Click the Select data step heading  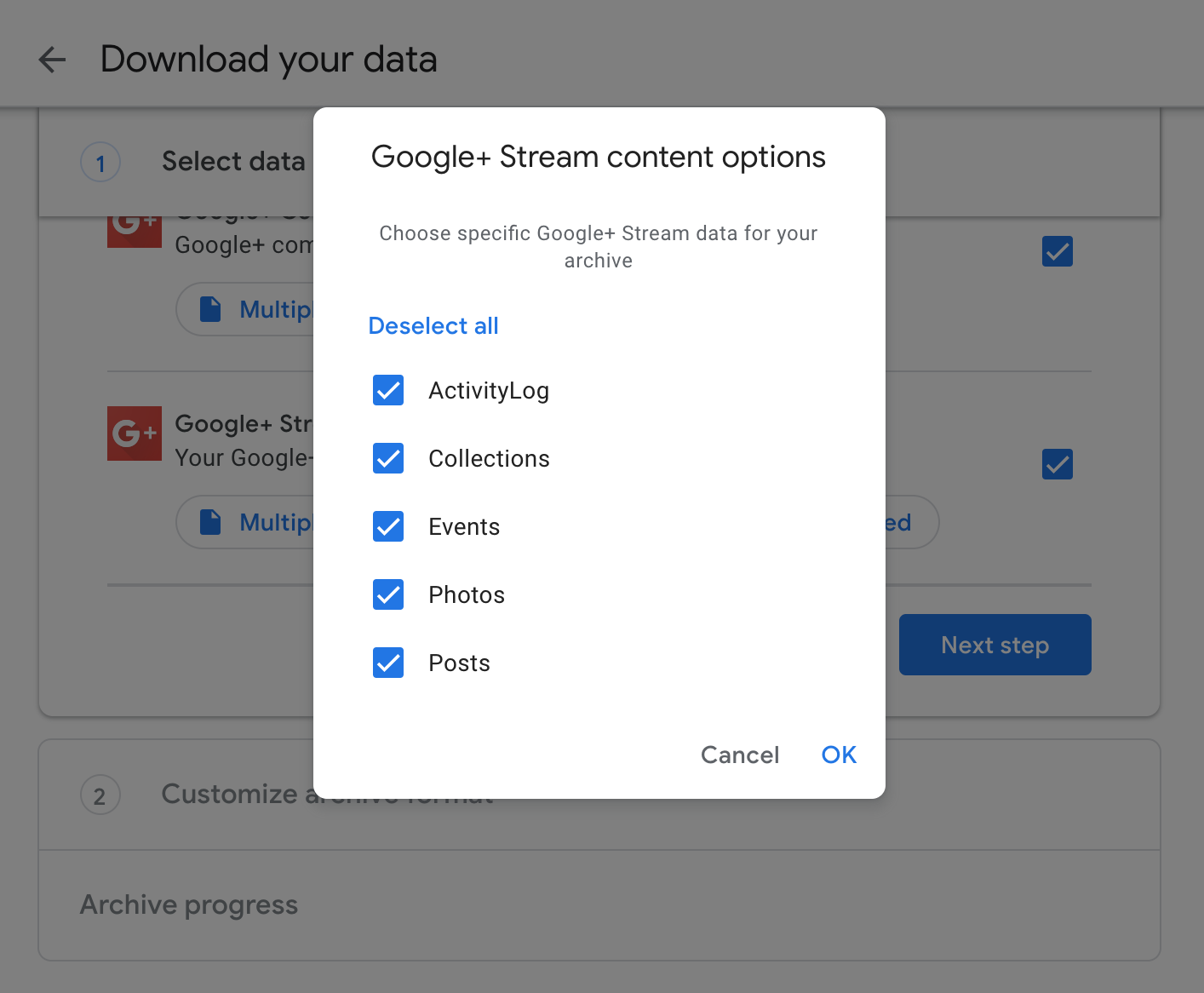[x=233, y=161]
